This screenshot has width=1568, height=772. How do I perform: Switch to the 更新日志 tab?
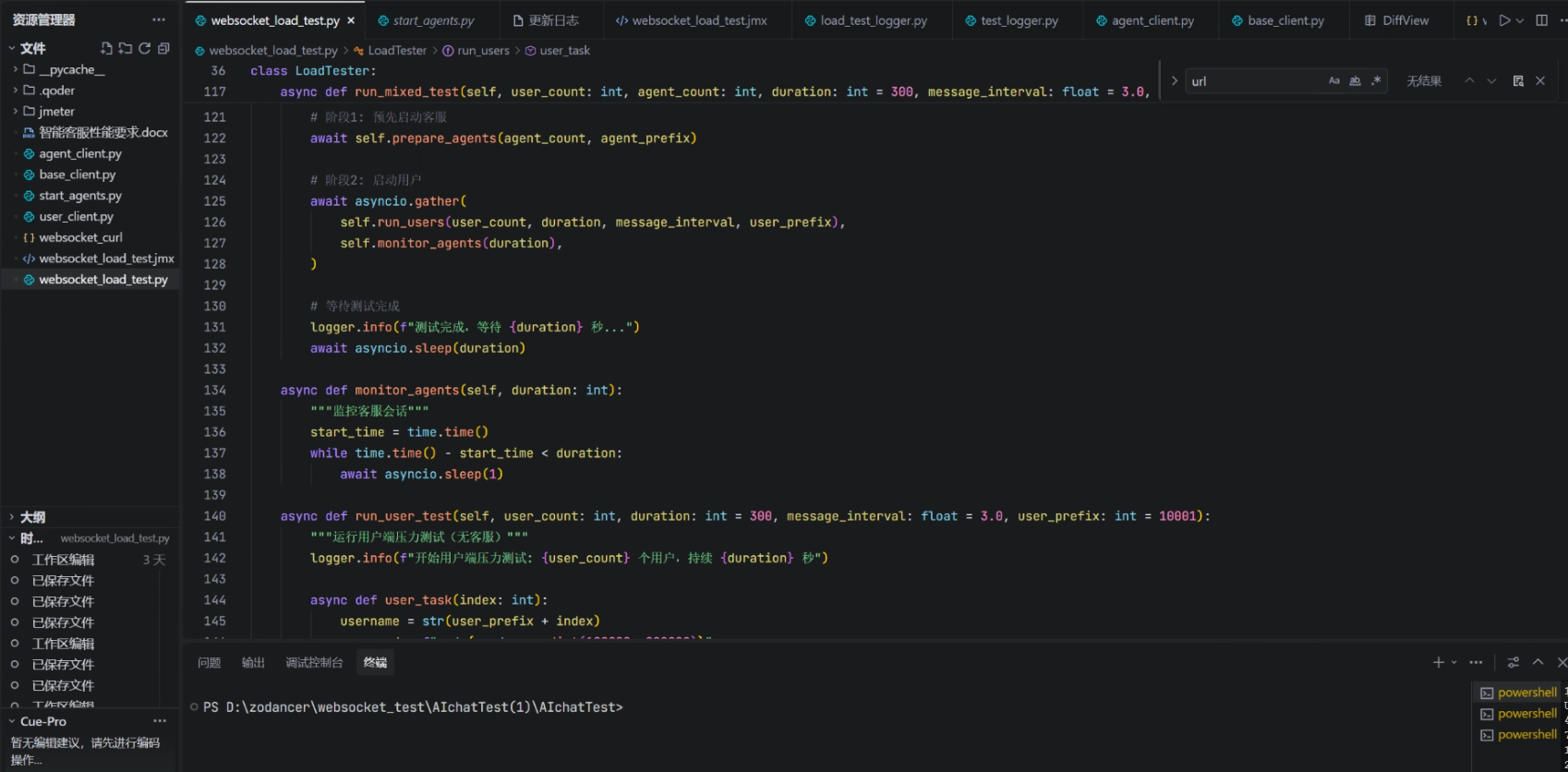pyautogui.click(x=553, y=20)
